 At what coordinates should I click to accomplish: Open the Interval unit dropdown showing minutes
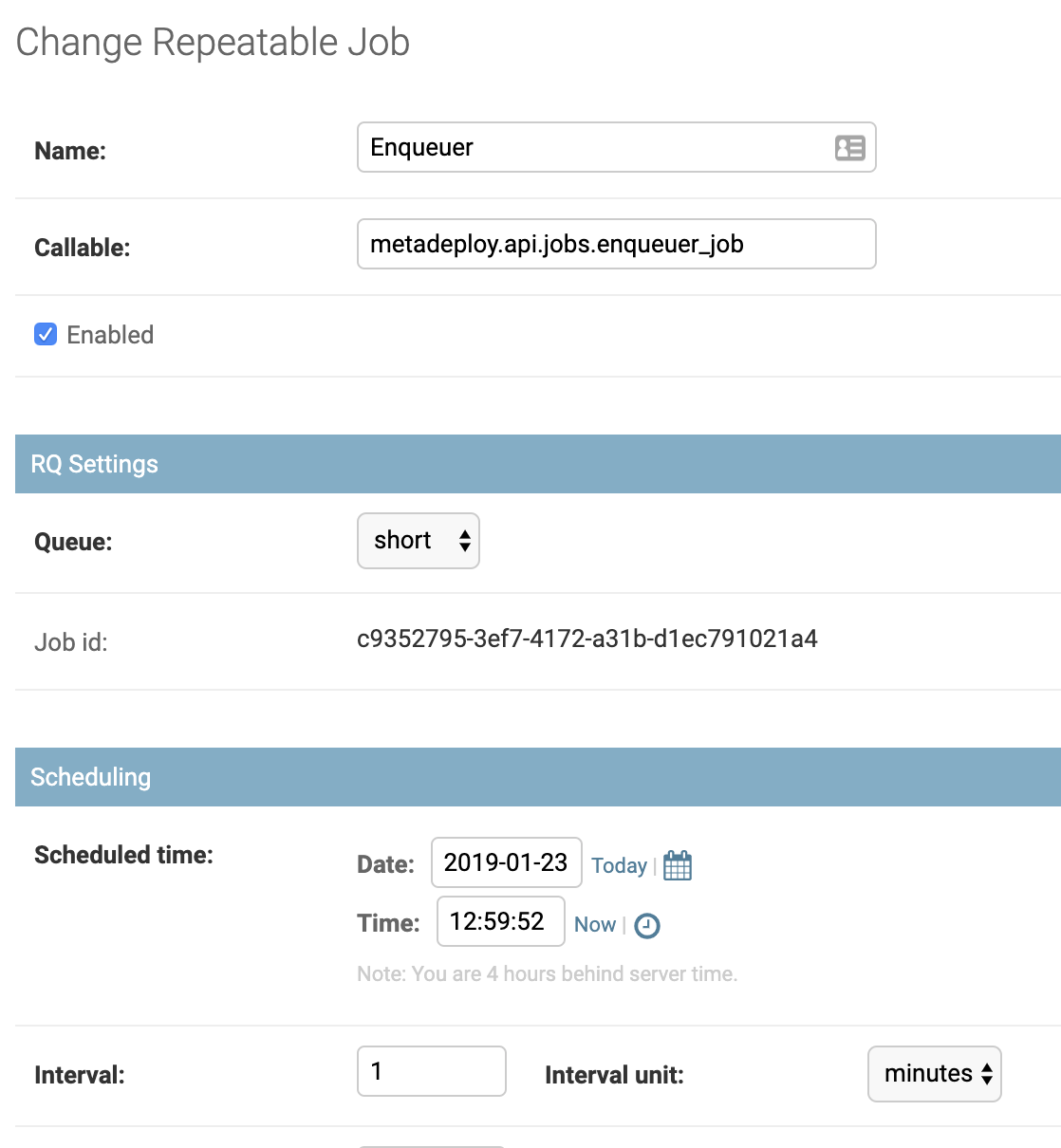coord(934,1074)
